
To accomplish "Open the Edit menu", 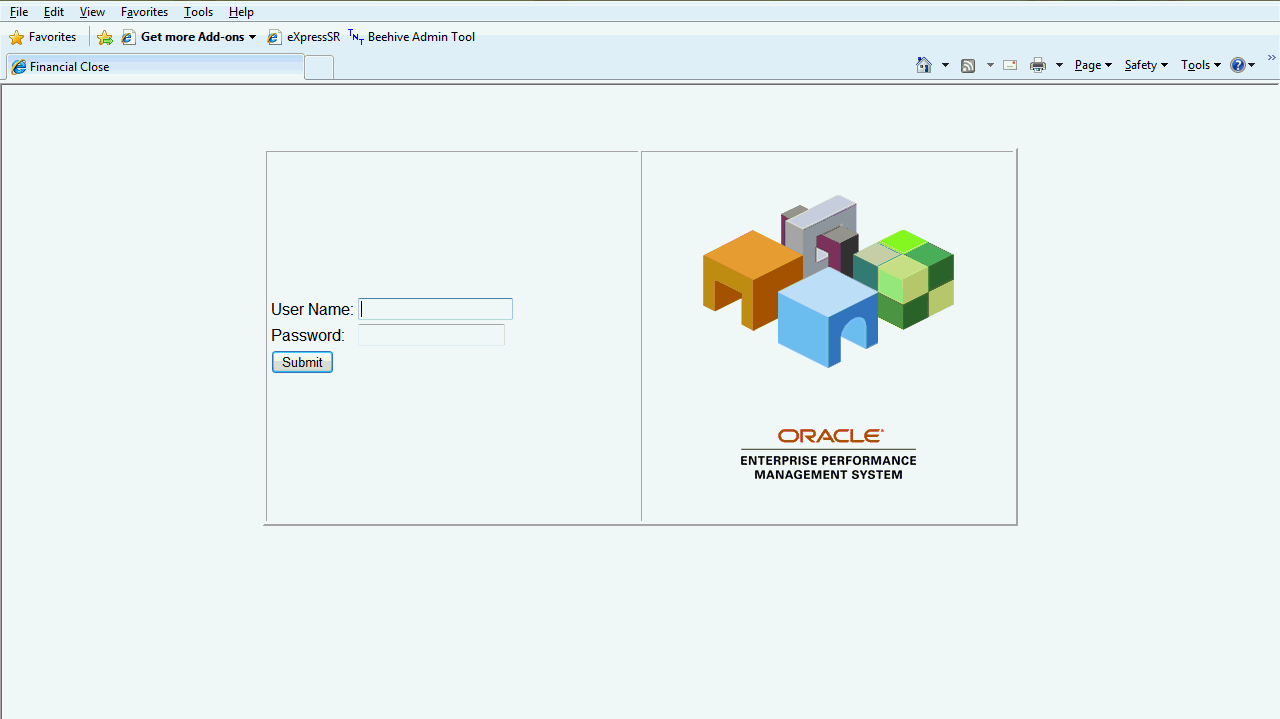I will click(x=54, y=12).
